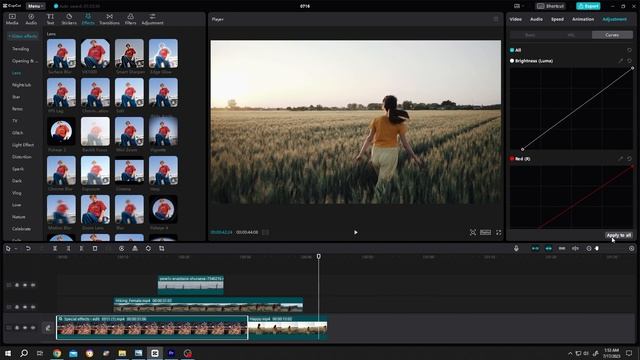Select the Light Effect category
This screenshot has height=360, width=640.
(x=23, y=145)
